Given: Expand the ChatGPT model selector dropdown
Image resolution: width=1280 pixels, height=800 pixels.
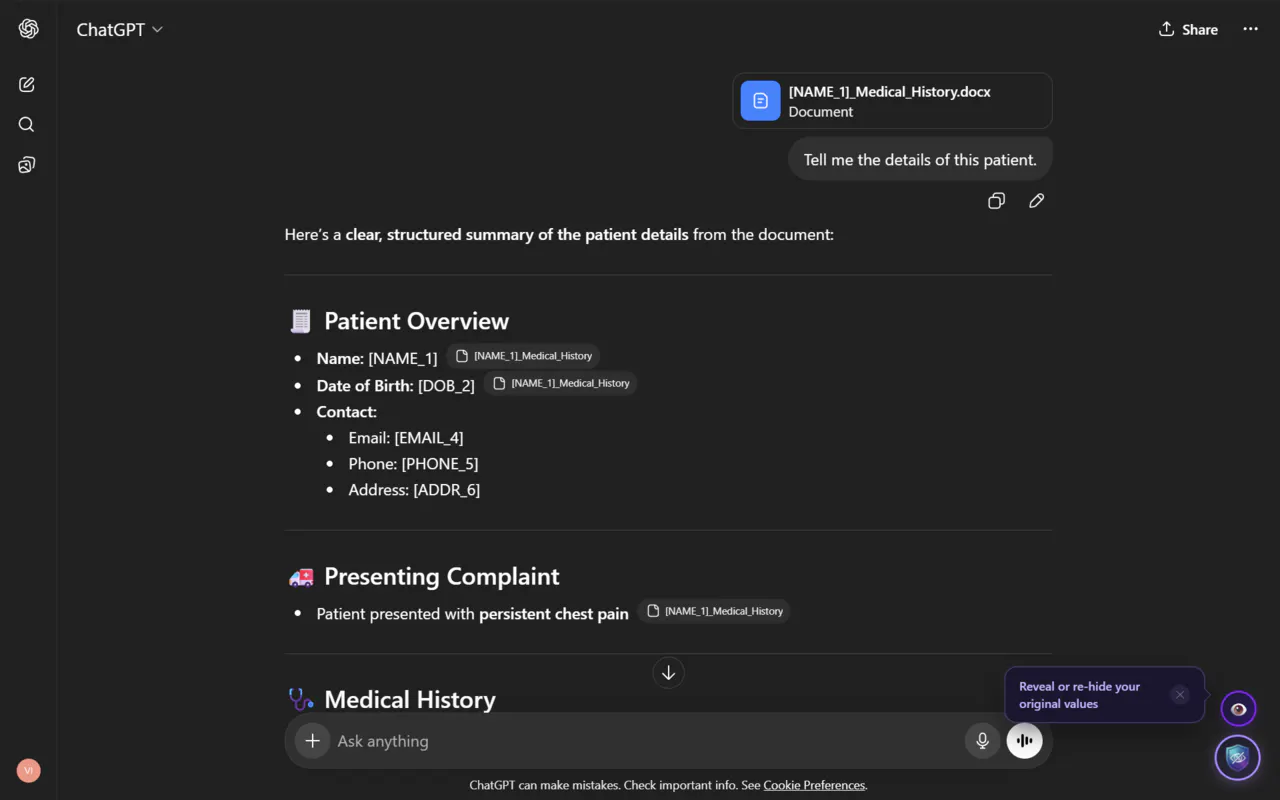Looking at the screenshot, I should 120,30.
